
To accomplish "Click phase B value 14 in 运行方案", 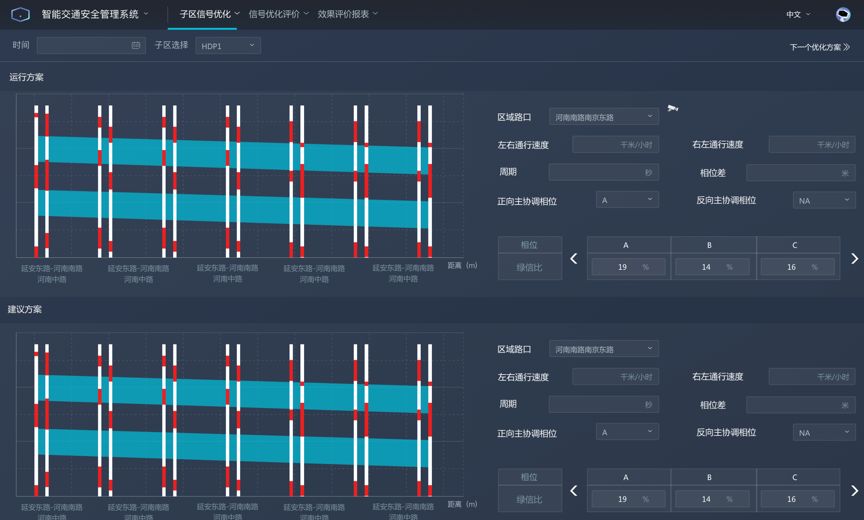I will [x=712, y=267].
